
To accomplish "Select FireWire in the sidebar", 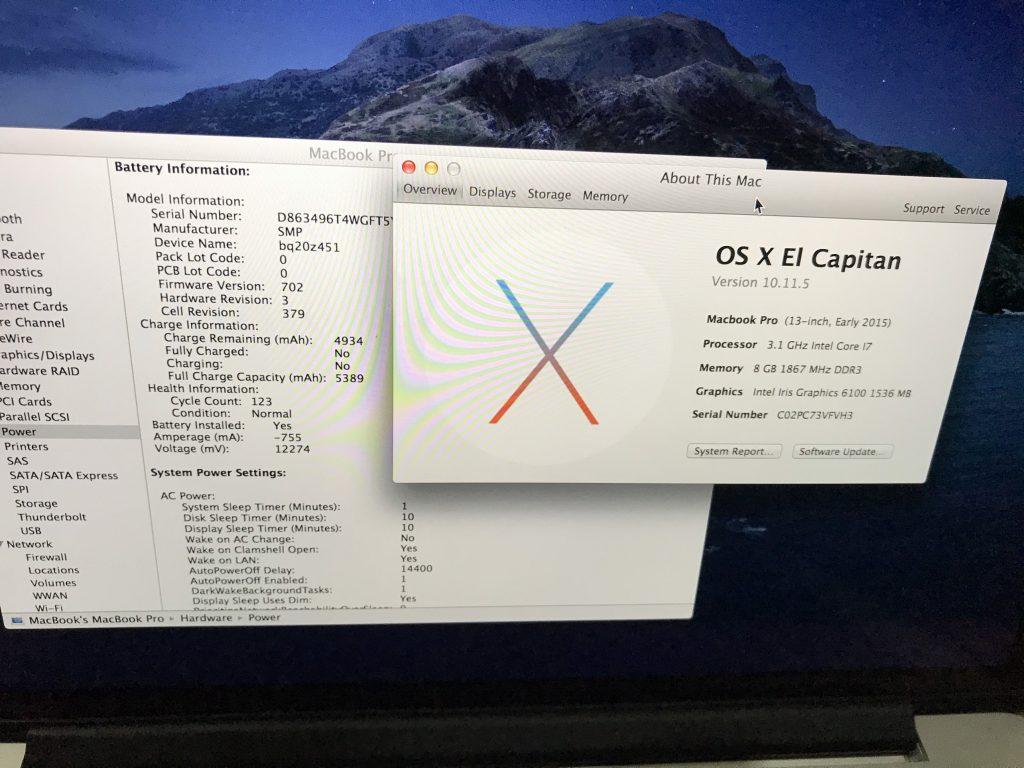I will [x=16, y=338].
